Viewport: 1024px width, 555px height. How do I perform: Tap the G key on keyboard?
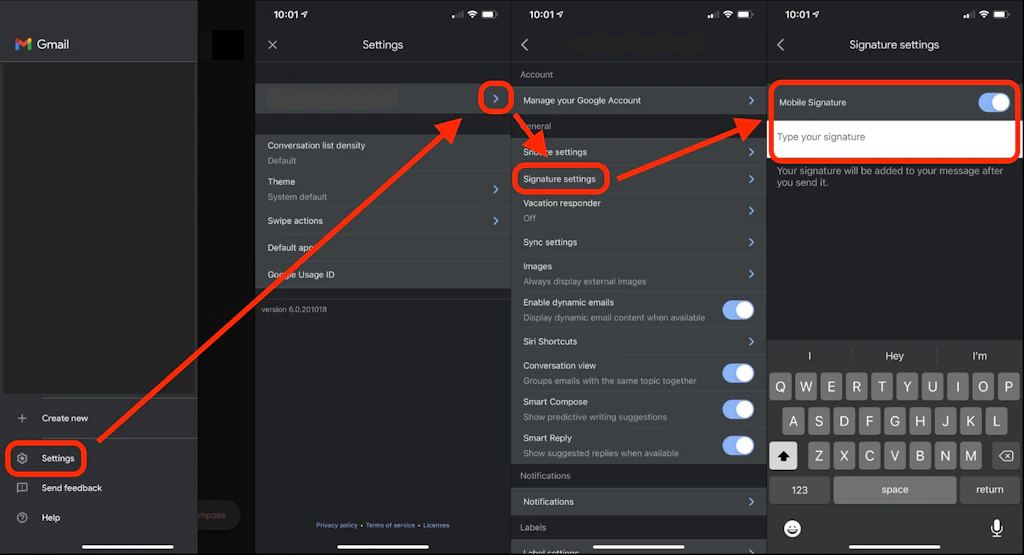click(895, 421)
